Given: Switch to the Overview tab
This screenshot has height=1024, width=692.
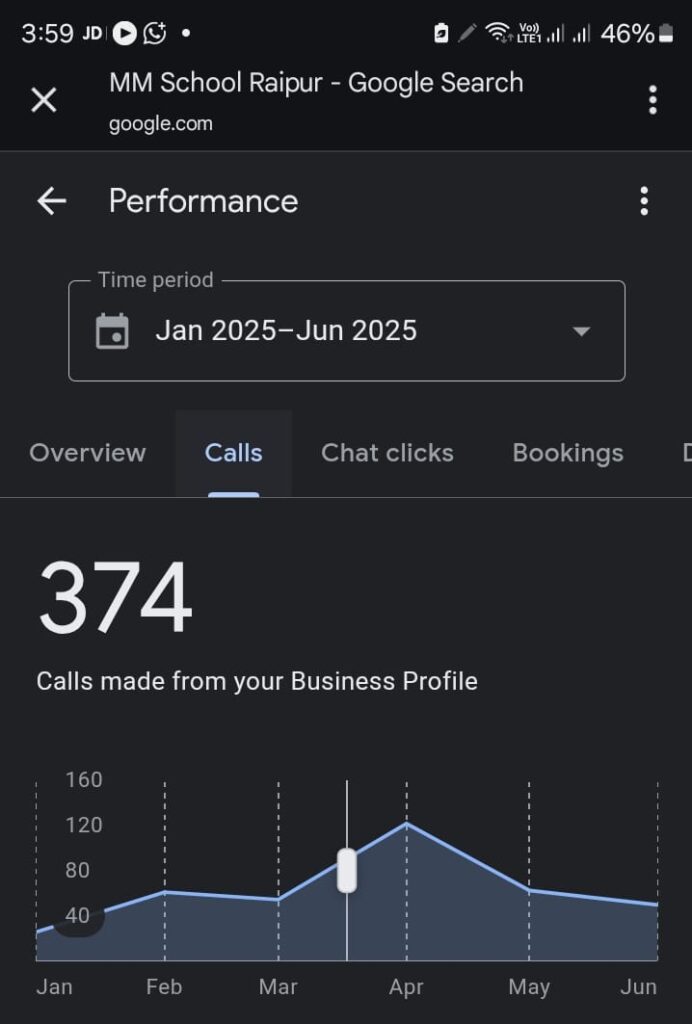Looking at the screenshot, I should (x=88, y=453).
